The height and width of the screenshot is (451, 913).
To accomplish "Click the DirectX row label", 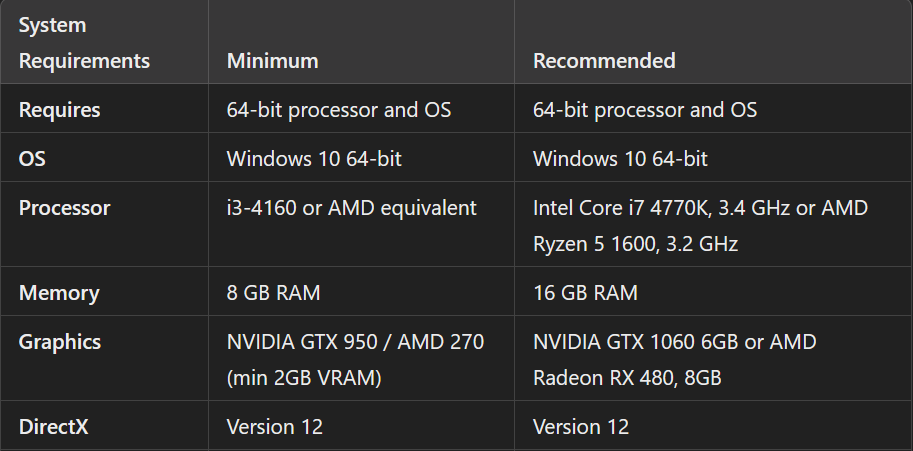I will coord(54,427).
